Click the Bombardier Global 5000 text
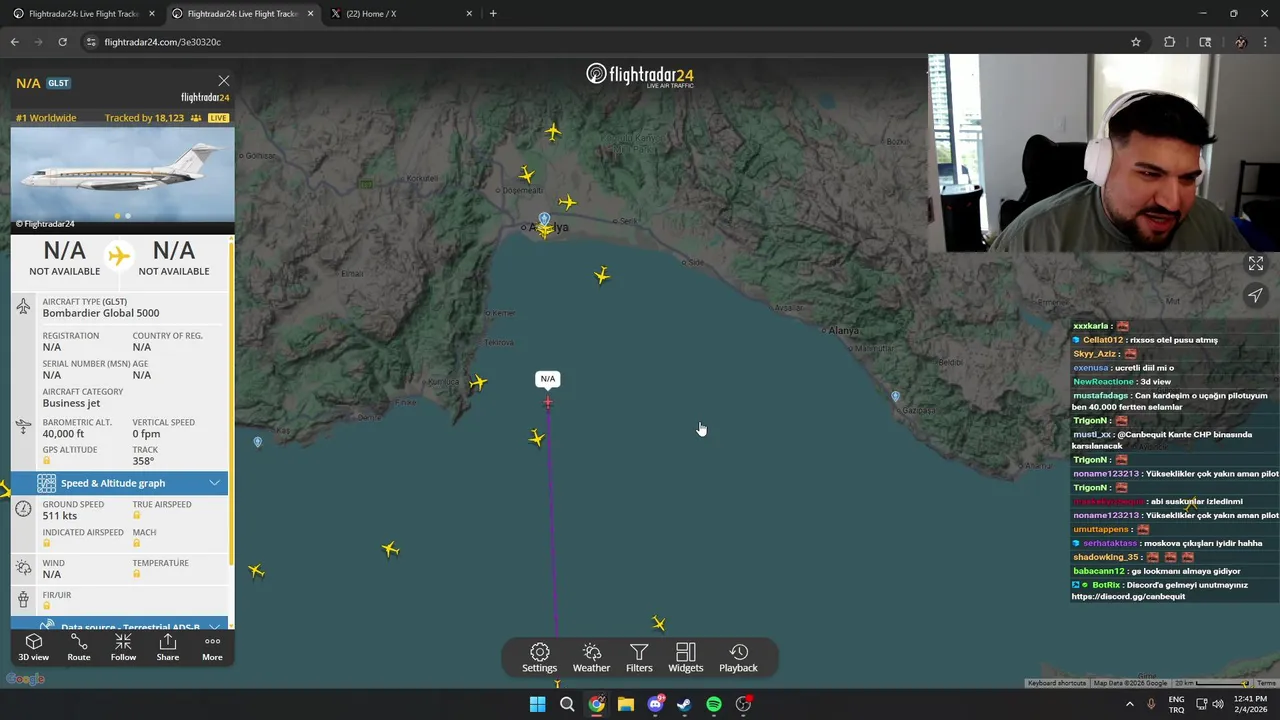The height and width of the screenshot is (720, 1280). pos(101,313)
